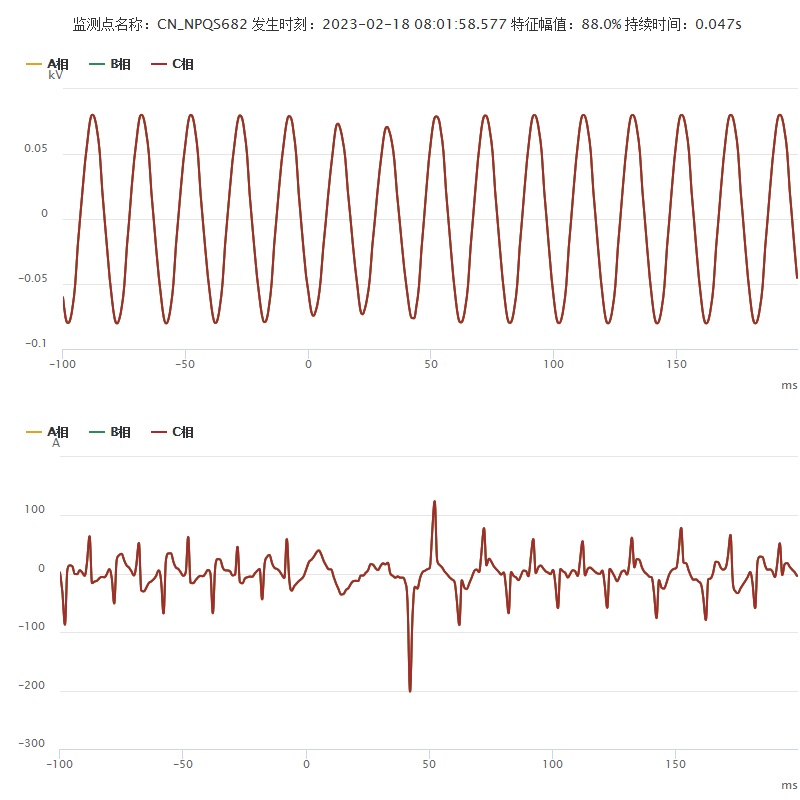The height and width of the screenshot is (800, 800).
Task: Select the monitoring point name CN_NPQS682 in the title
Action: [202, 23]
